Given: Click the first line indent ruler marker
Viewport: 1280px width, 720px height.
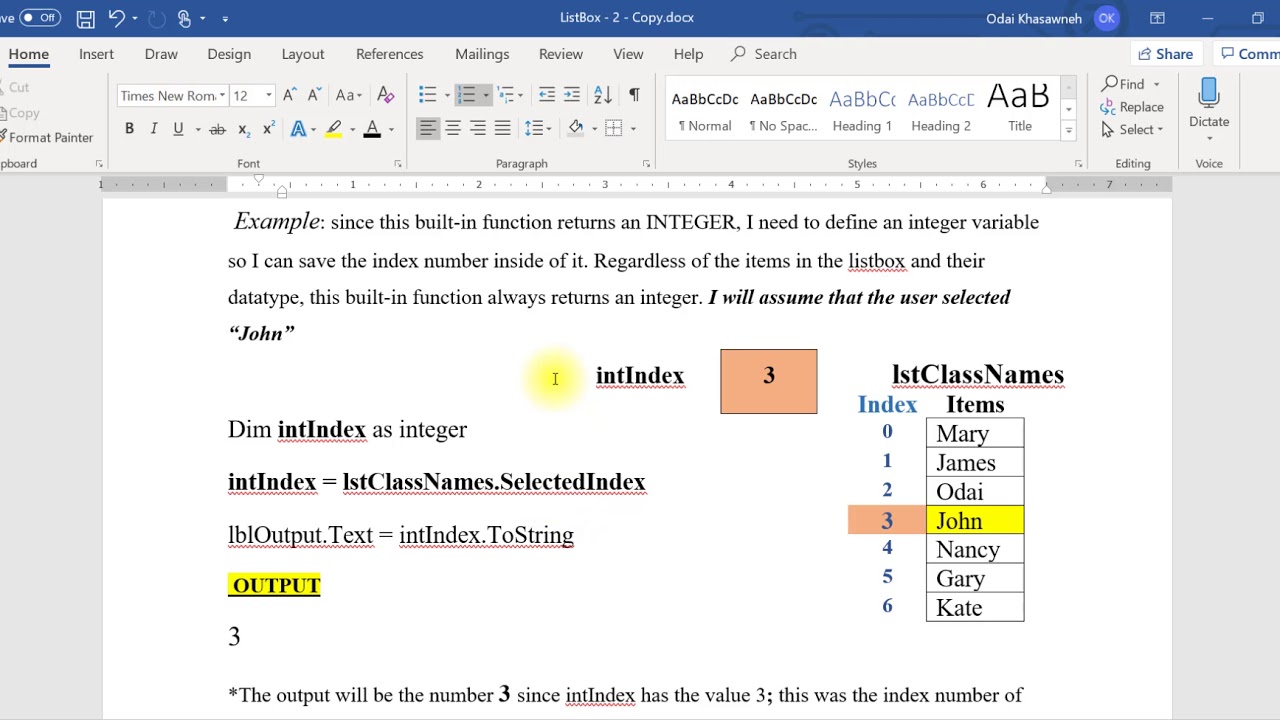Looking at the screenshot, I should pos(258,179).
